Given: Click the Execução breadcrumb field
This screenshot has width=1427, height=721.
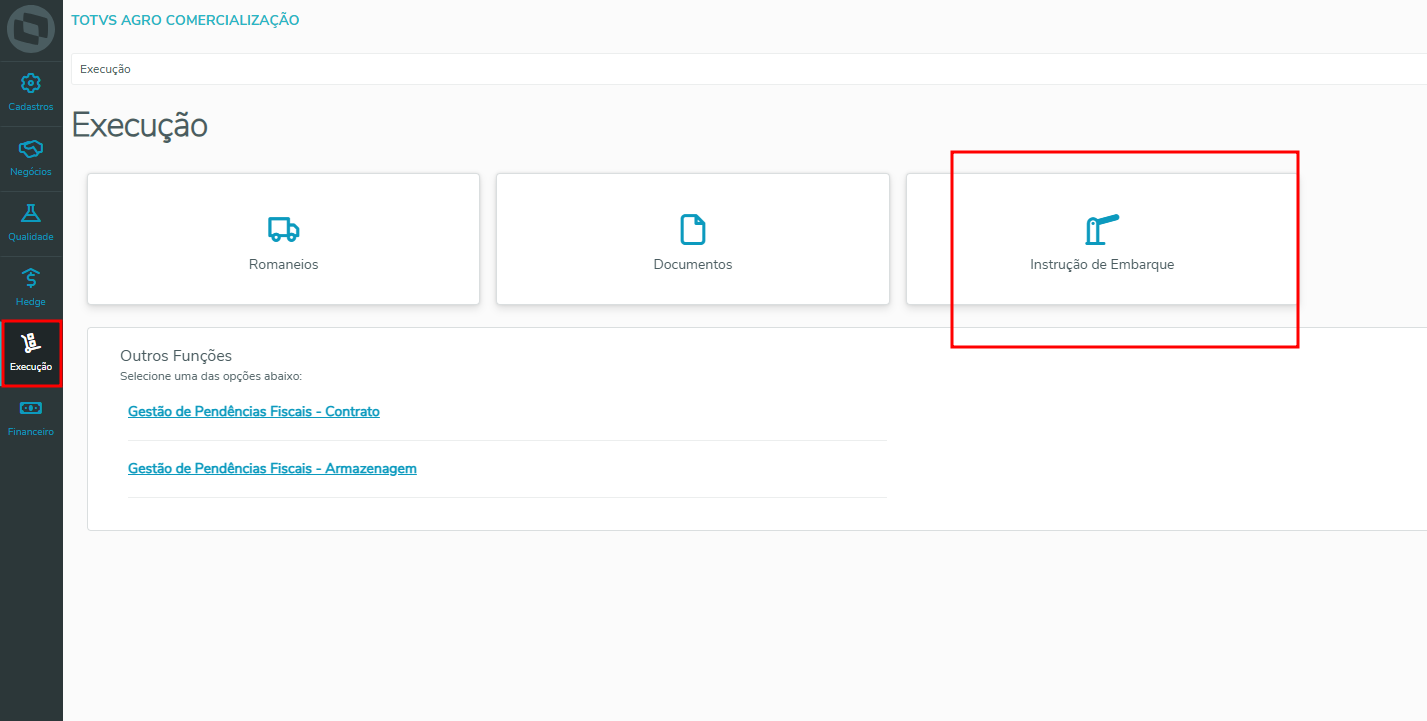Looking at the screenshot, I should tap(749, 69).
